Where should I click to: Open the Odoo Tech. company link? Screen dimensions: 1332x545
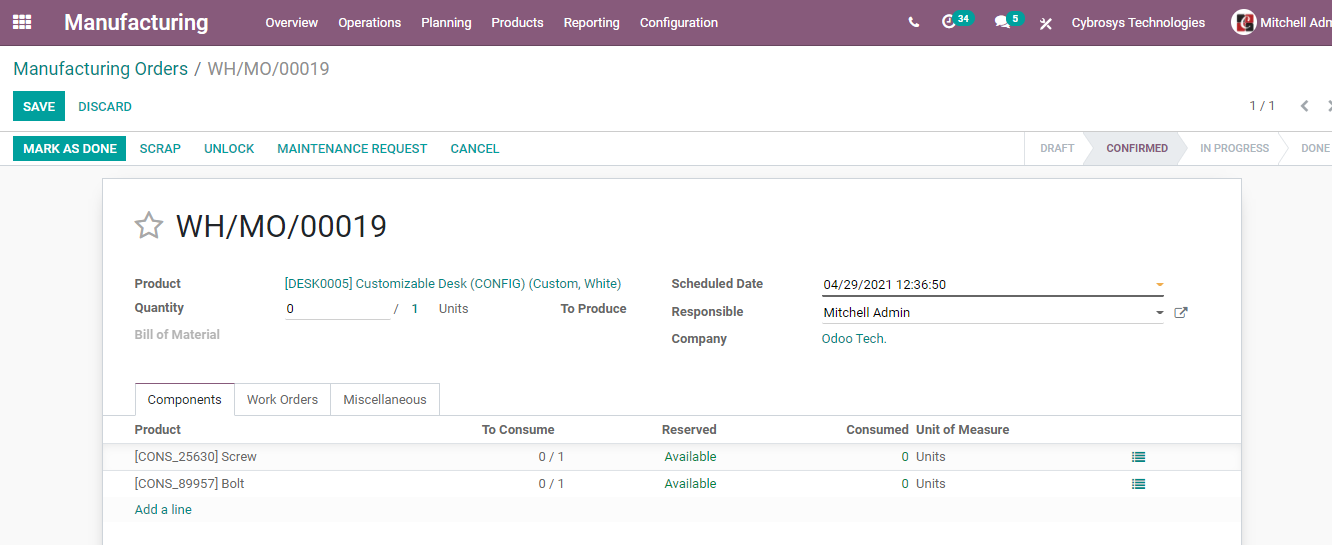tap(854, 339)
